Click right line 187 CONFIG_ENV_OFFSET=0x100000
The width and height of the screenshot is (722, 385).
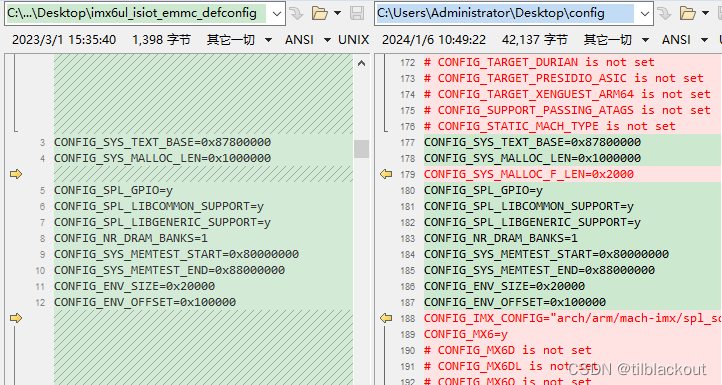(x=515, y=302)
